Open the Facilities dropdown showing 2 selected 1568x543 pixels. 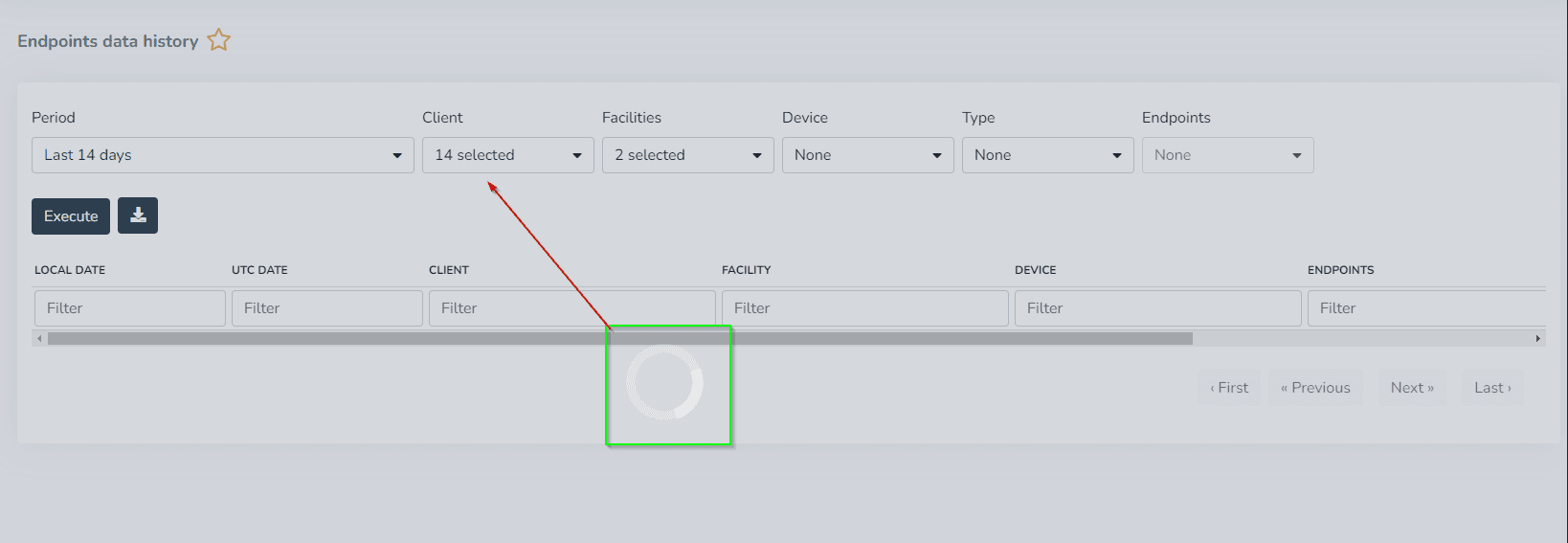point(687,155)
